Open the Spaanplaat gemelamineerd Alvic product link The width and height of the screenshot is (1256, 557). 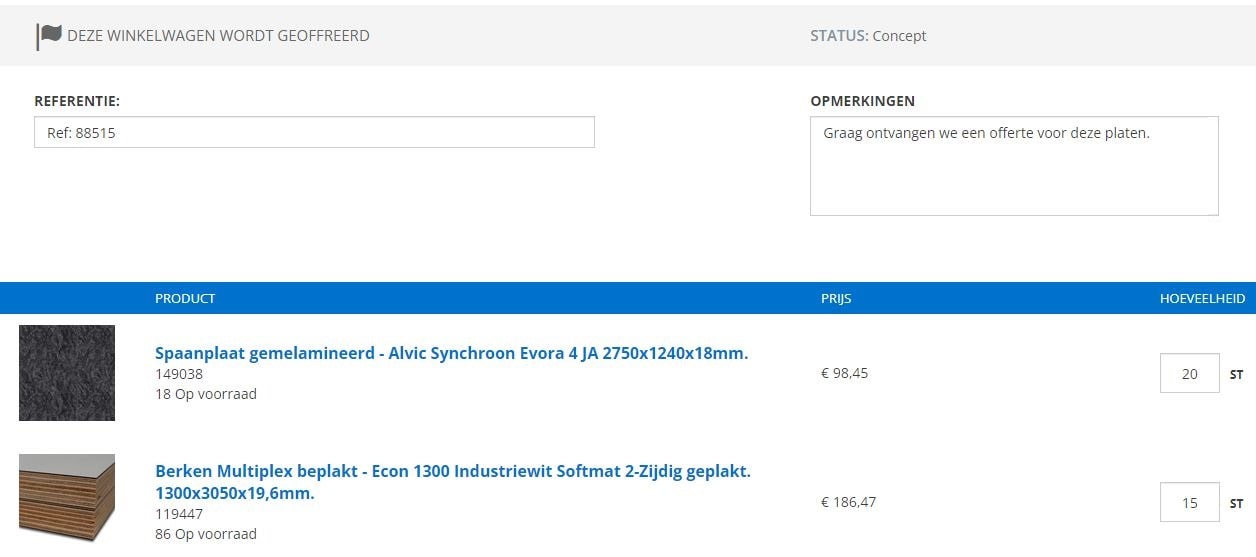451,353
